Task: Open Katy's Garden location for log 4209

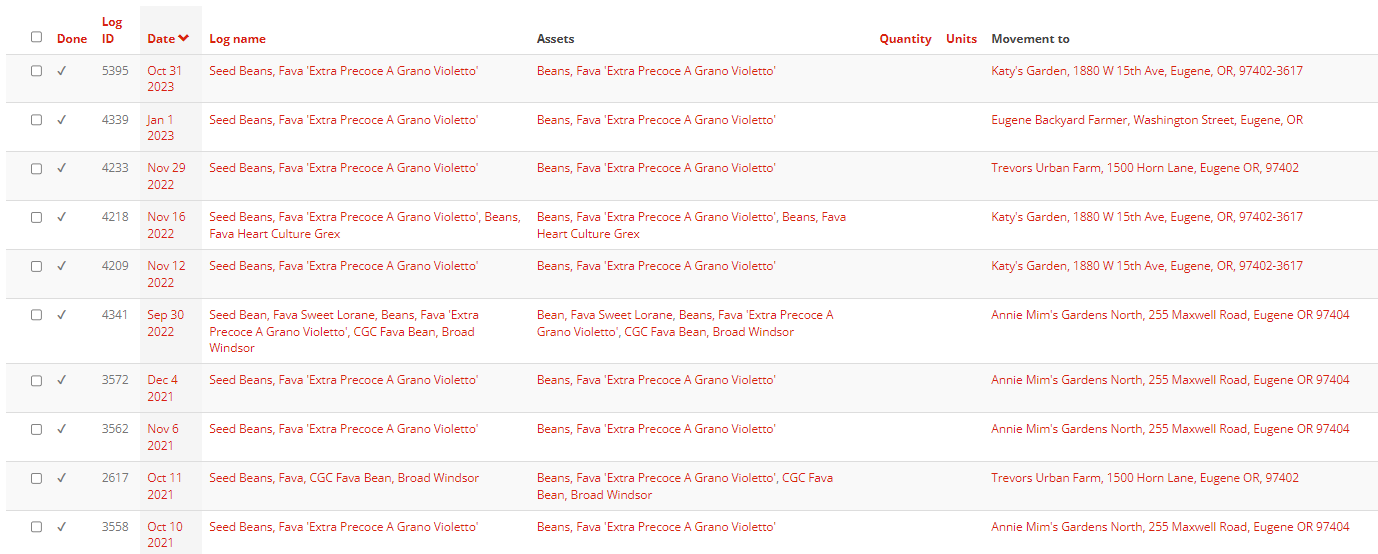Action: (1147, 266)
